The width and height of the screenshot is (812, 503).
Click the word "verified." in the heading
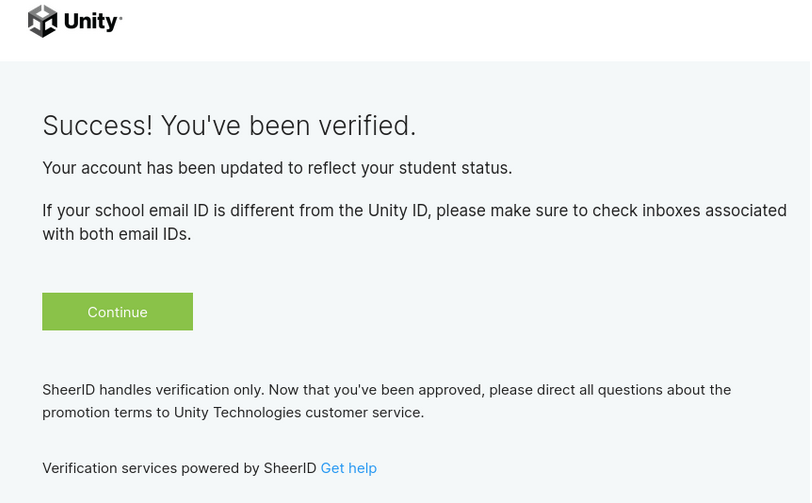click(x=367, y=125)
